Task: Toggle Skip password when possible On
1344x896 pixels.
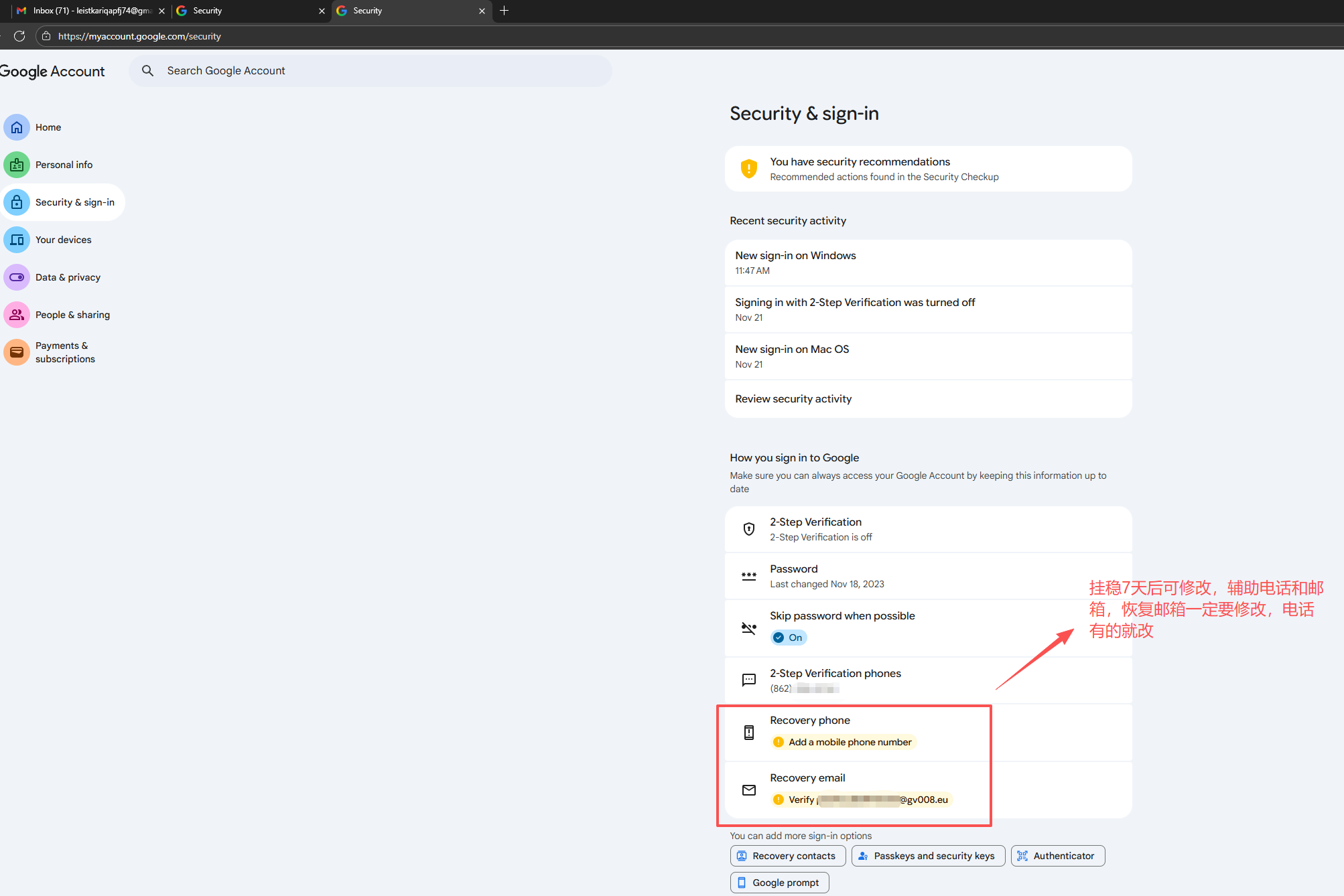Action: coord(789,638)
